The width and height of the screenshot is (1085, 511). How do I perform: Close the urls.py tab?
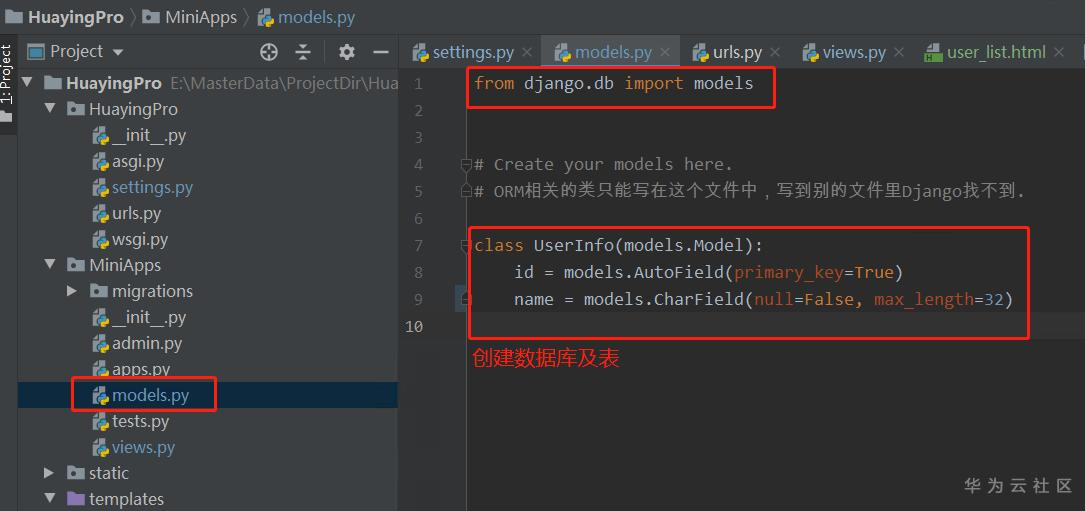[775, 52]
